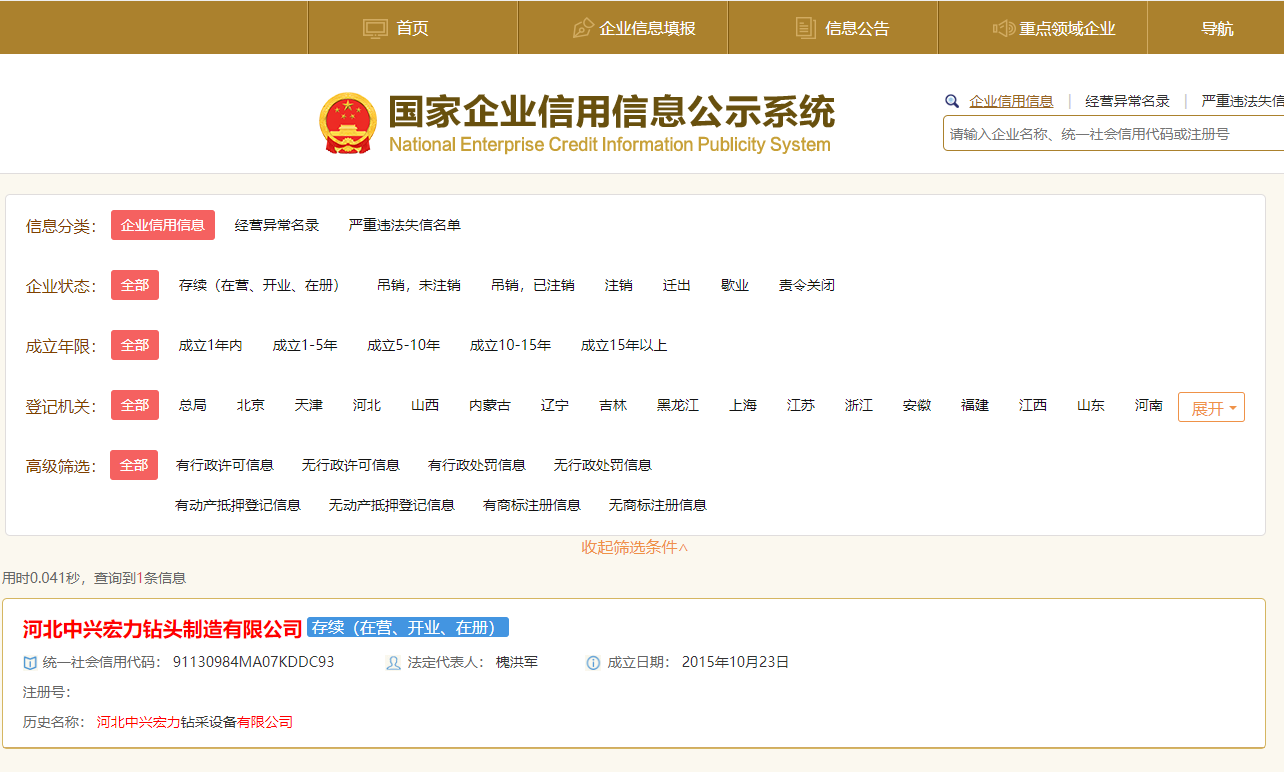1284x772 pixels.
Task: Filter 企业状态 by 责令关闭
Action: [x=807, y=285]
